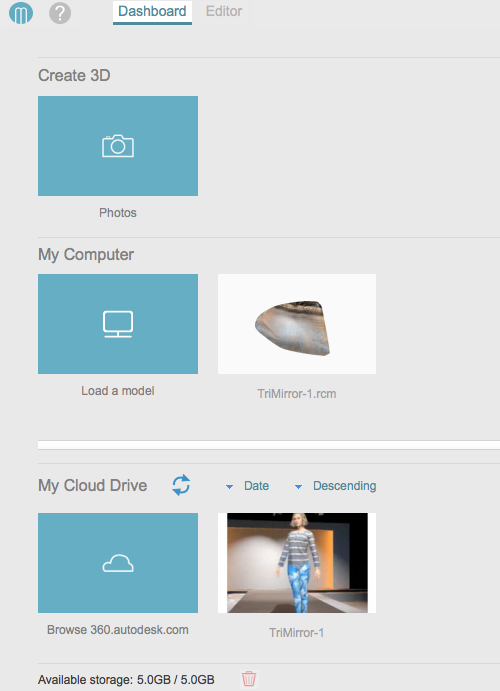Image resolution: width=500 pixels, height=691 pixels.
Task: Open the help question mark icon
Action: [60, 13]
